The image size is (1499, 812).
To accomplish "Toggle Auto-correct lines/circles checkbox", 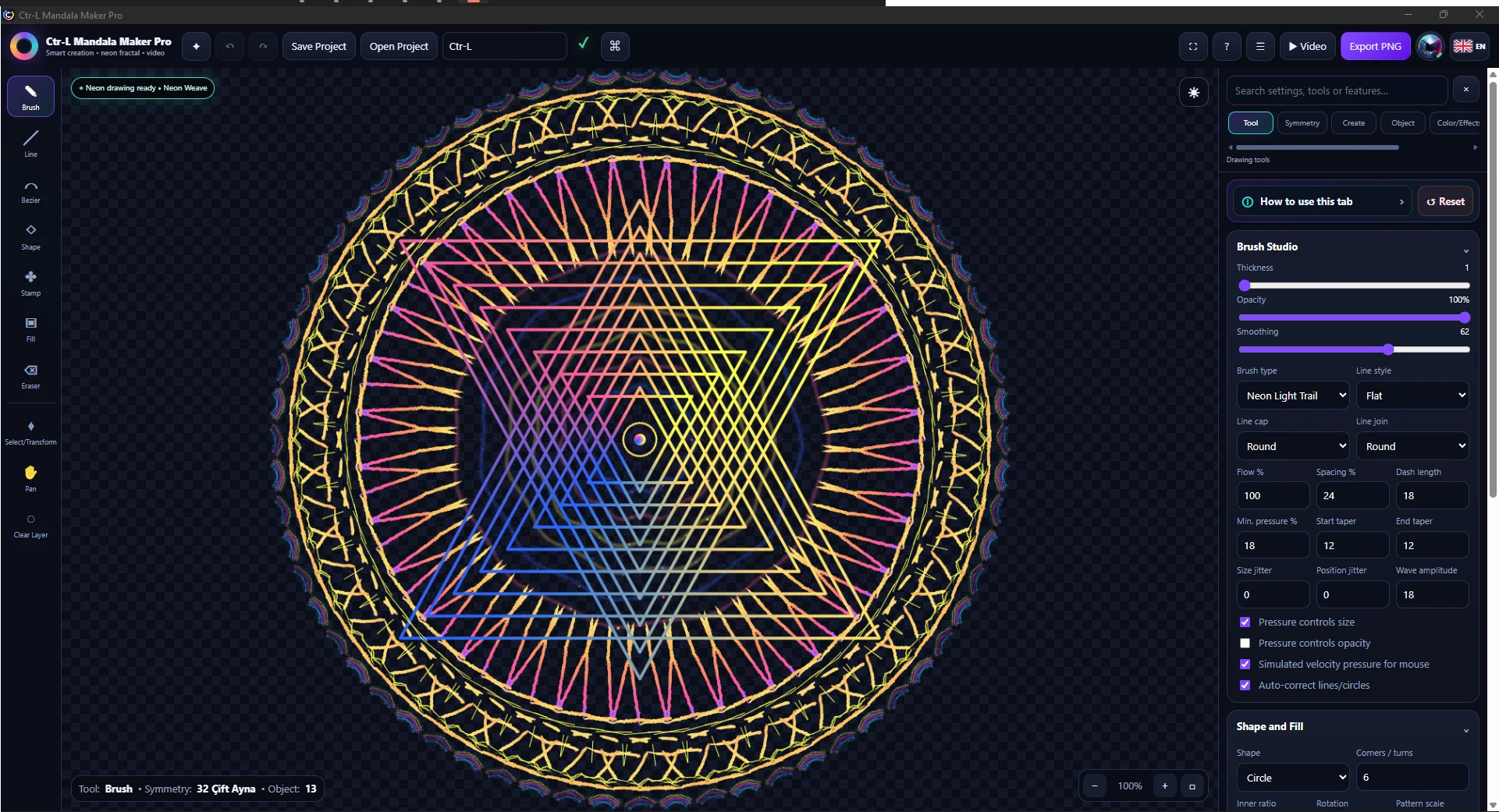I will (1245, 685).
